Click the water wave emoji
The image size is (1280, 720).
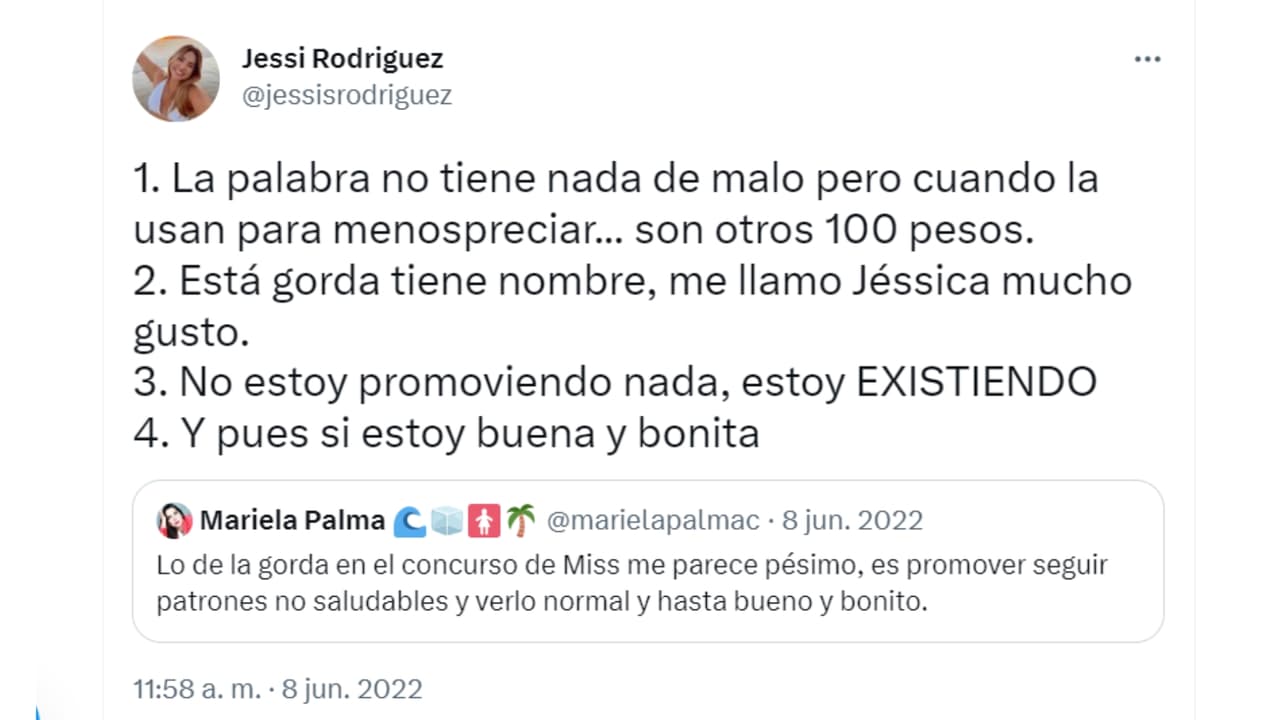pos(410,521)
